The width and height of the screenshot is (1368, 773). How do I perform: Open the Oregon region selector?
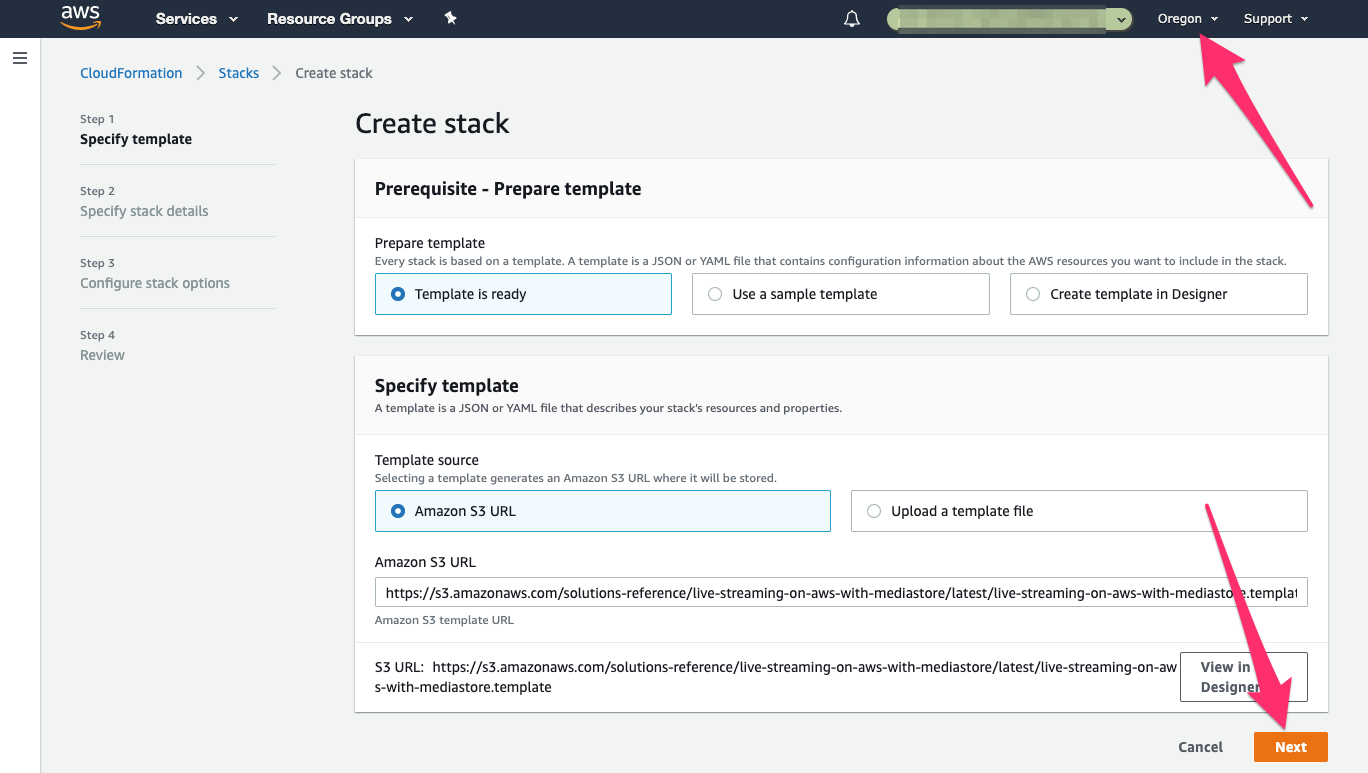(x=1188, y=19)
